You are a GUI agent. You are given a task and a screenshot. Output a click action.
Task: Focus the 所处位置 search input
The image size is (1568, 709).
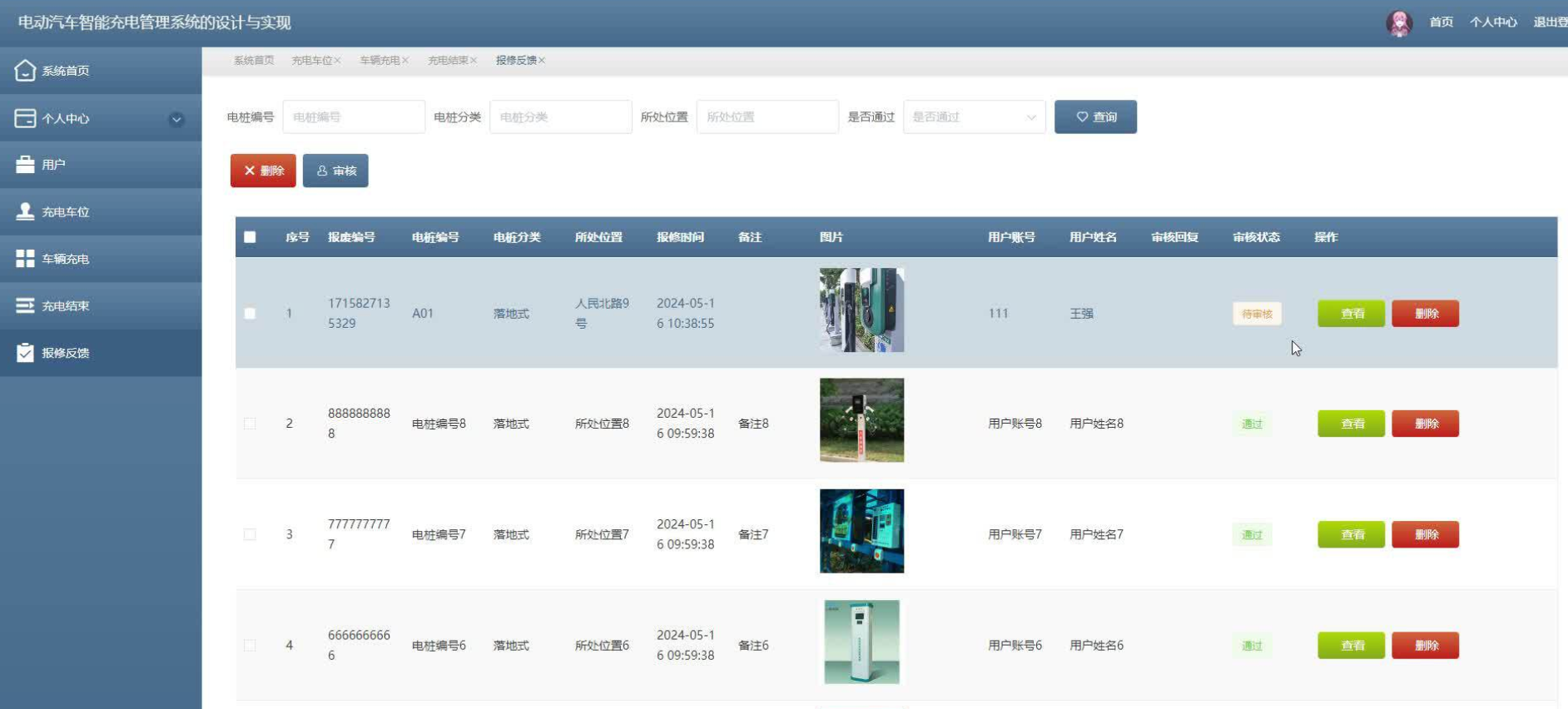point(767,117)
